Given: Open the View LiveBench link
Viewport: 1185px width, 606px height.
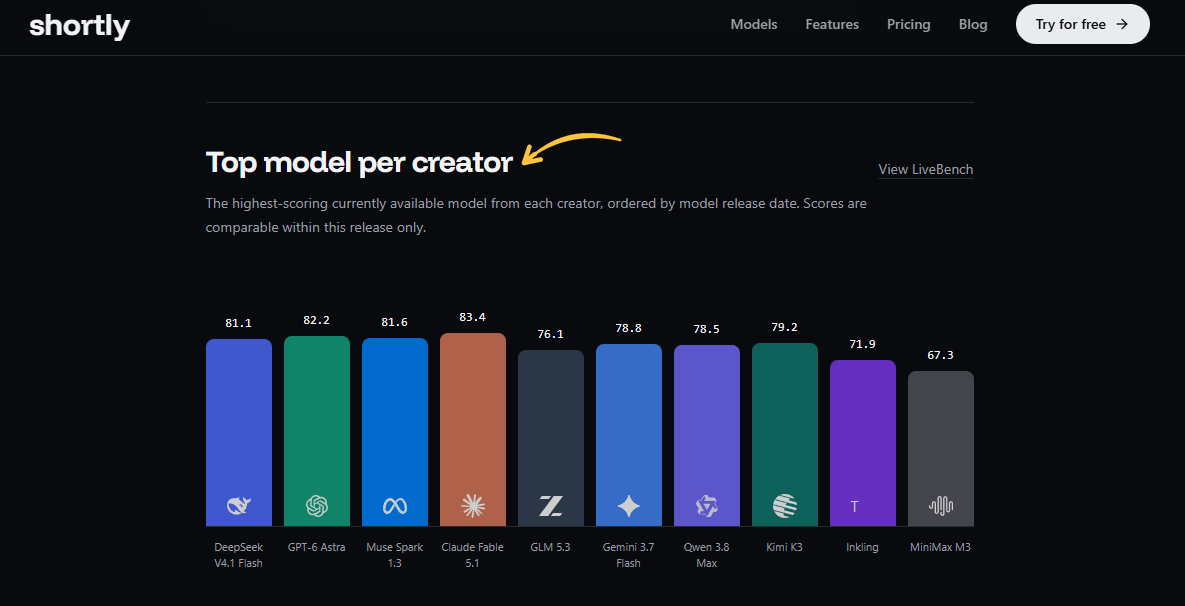Looking at the screenshot, I should (925, 169).
